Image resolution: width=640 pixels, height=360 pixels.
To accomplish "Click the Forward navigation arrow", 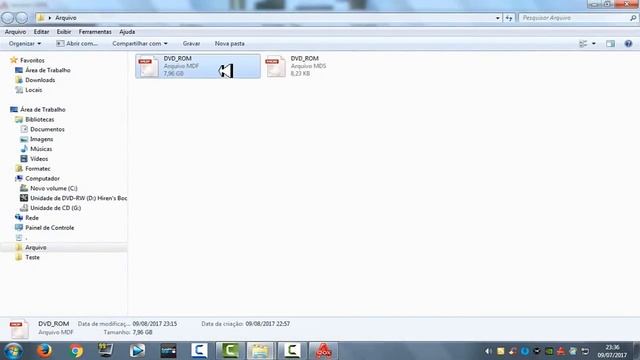I will (22, 18).
